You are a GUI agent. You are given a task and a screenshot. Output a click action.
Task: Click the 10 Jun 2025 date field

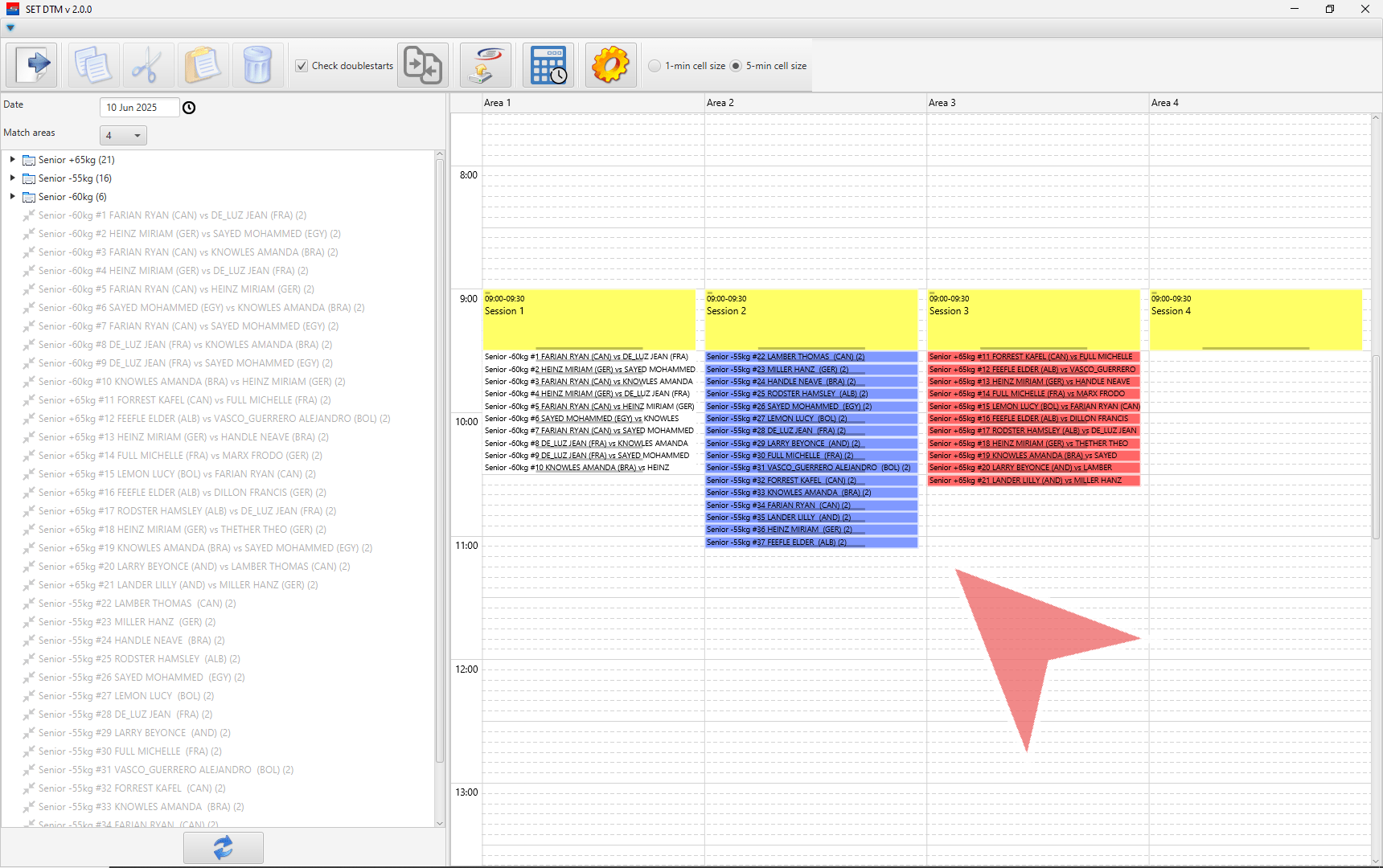138,108
